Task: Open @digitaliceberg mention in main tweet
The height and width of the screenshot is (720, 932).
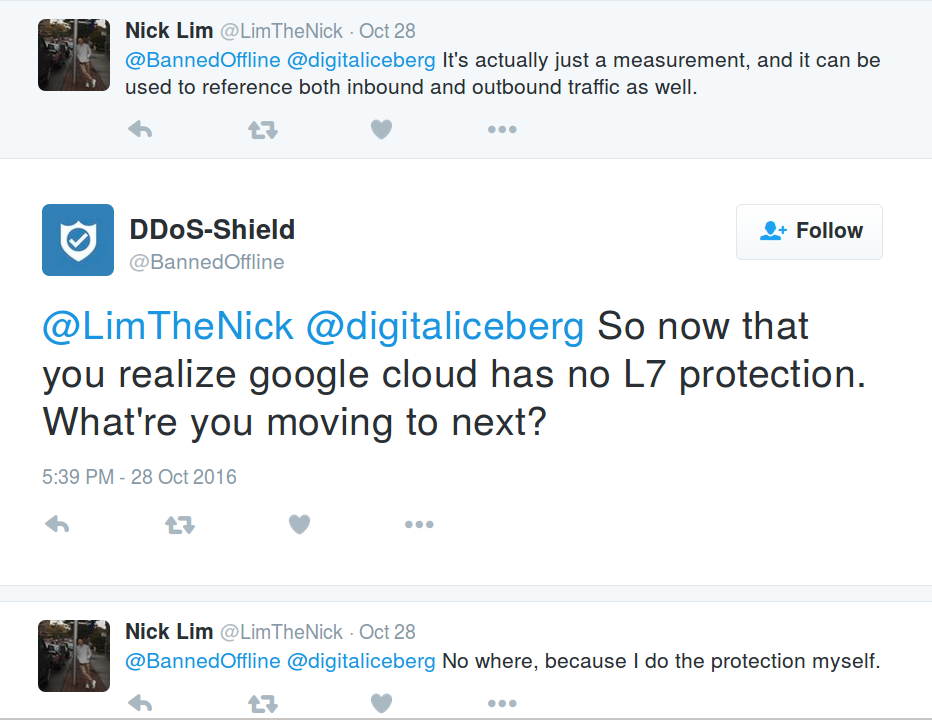Action: 445,326
